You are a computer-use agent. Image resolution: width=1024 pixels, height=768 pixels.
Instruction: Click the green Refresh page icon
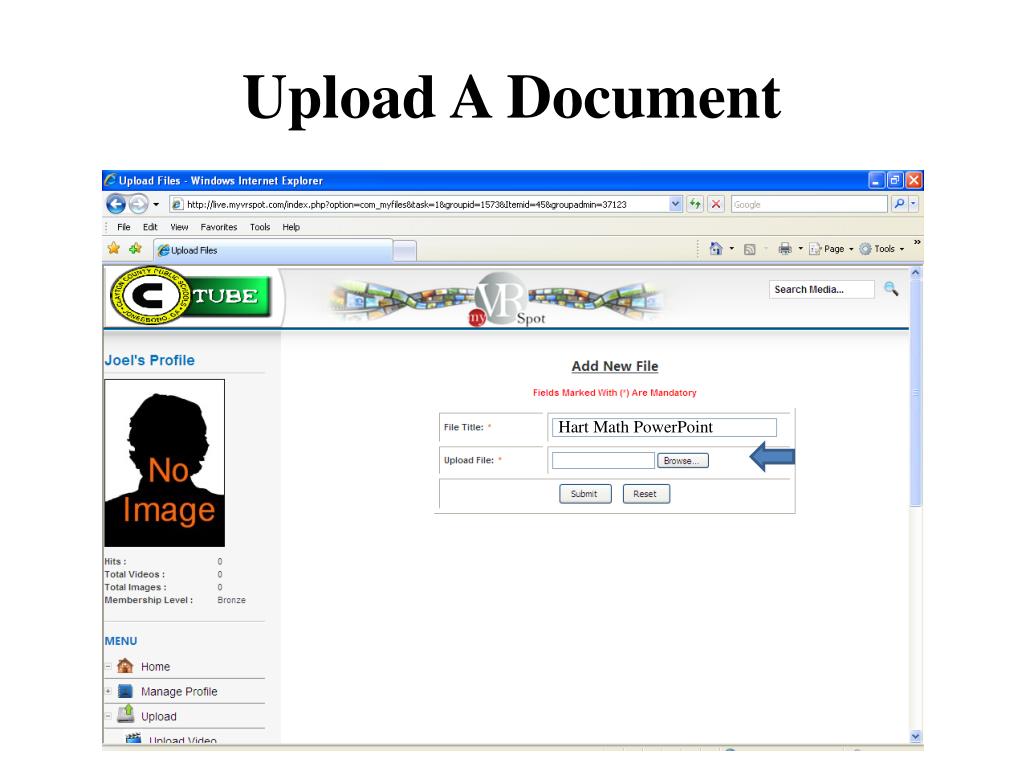[x=695, y=204]
